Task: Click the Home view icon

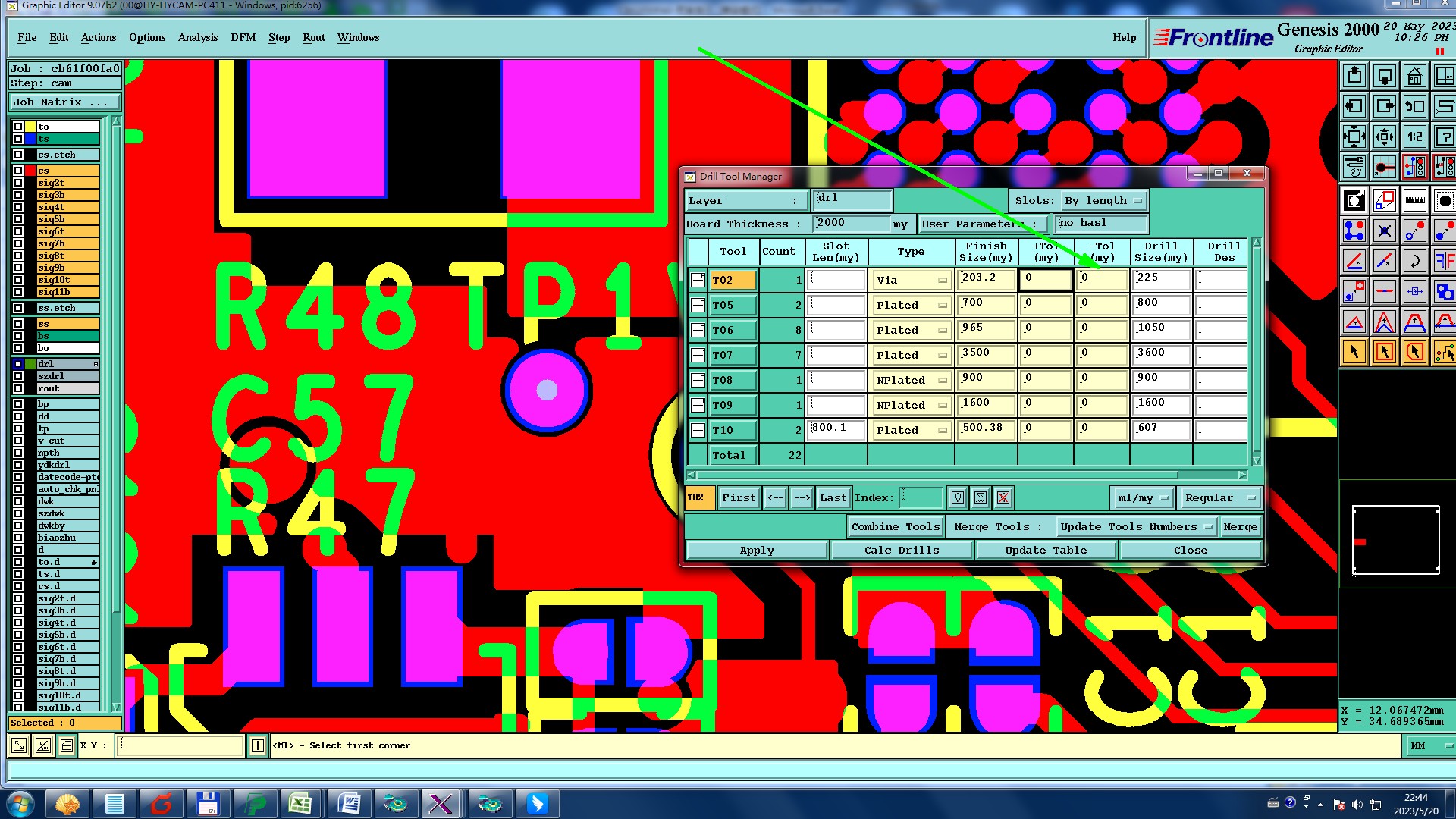Action: point(1414,77)
